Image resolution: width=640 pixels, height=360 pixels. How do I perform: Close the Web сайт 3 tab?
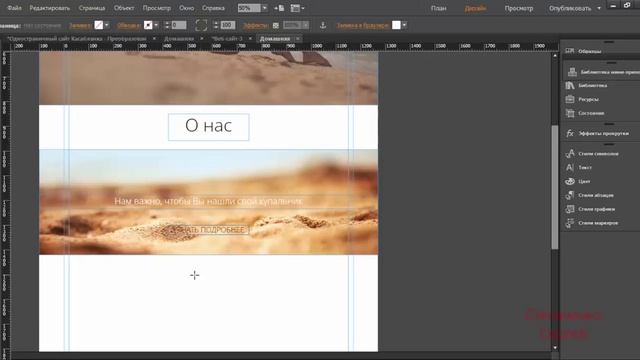[x=250, y=38]
